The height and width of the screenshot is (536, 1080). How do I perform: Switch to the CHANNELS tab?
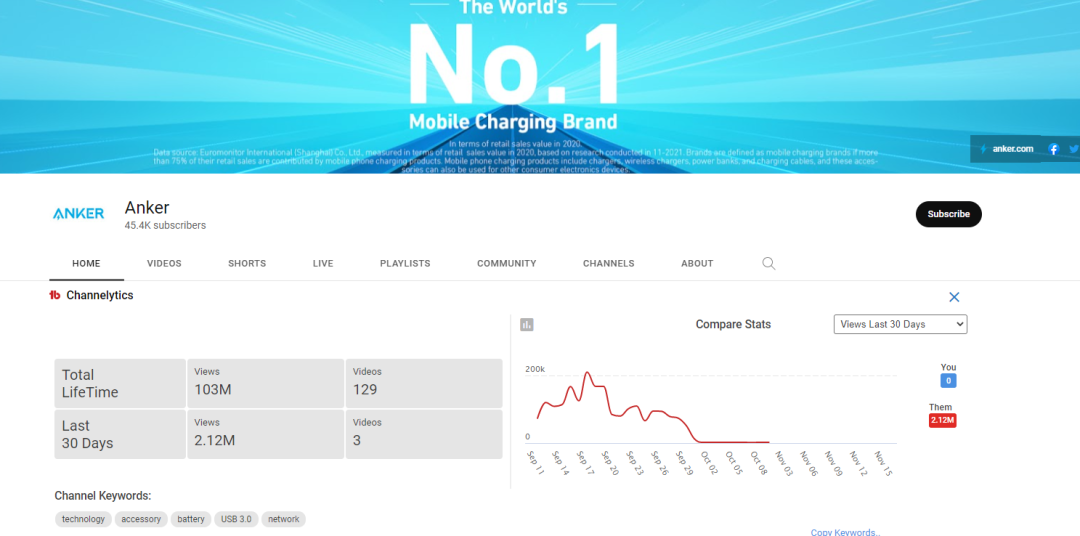608,263
